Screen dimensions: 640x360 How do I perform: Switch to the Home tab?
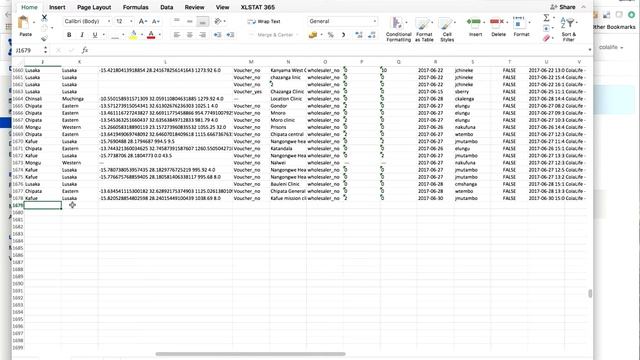click(x=29, y=7)
